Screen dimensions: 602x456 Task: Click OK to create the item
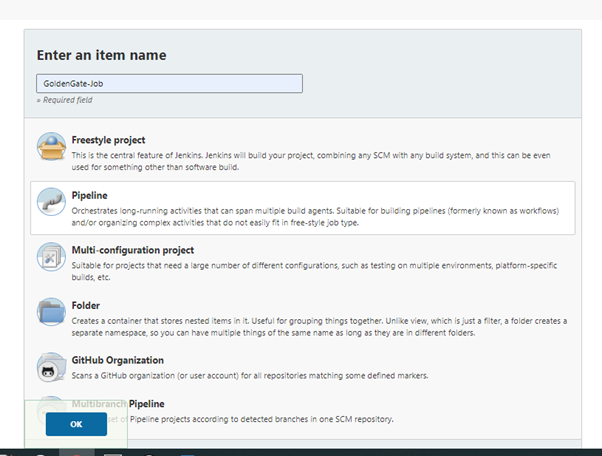(76, 424)
